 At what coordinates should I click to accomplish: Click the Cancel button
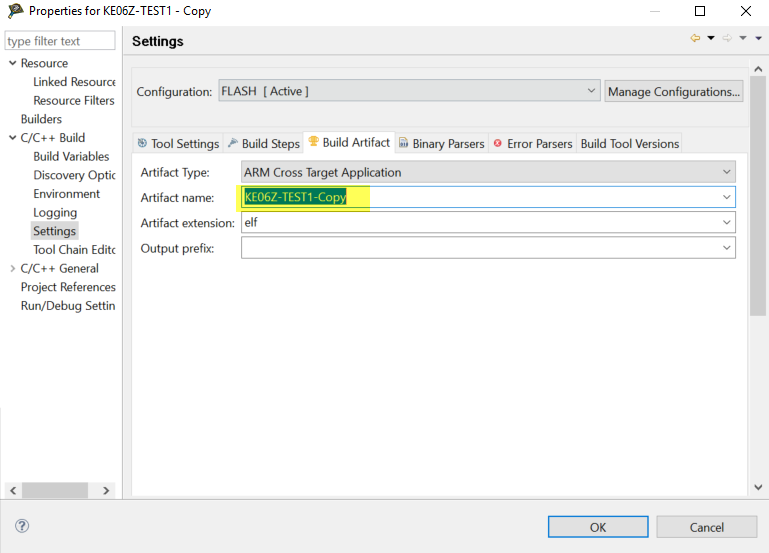706,527
